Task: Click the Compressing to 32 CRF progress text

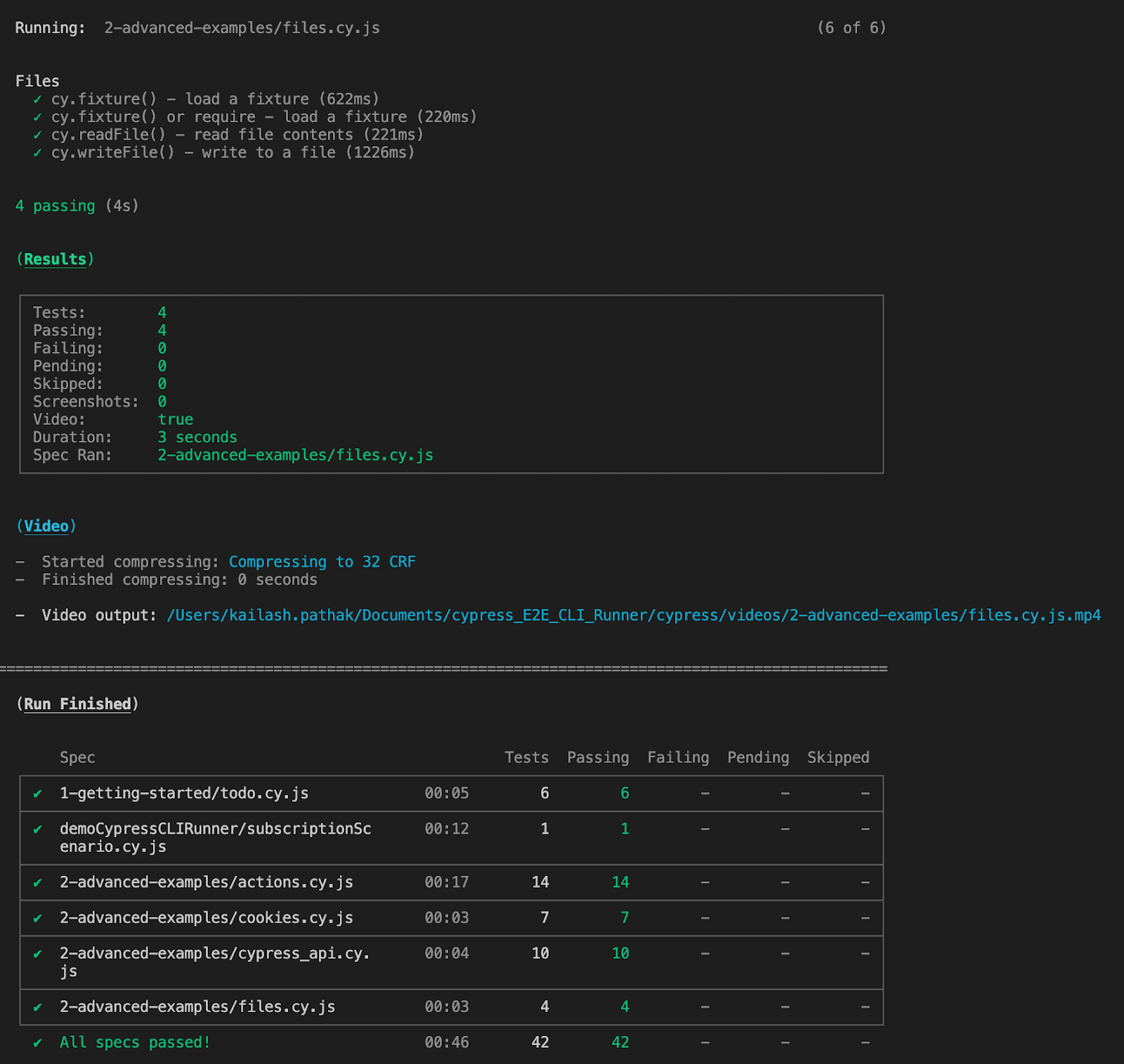Action: click(321, 561)
